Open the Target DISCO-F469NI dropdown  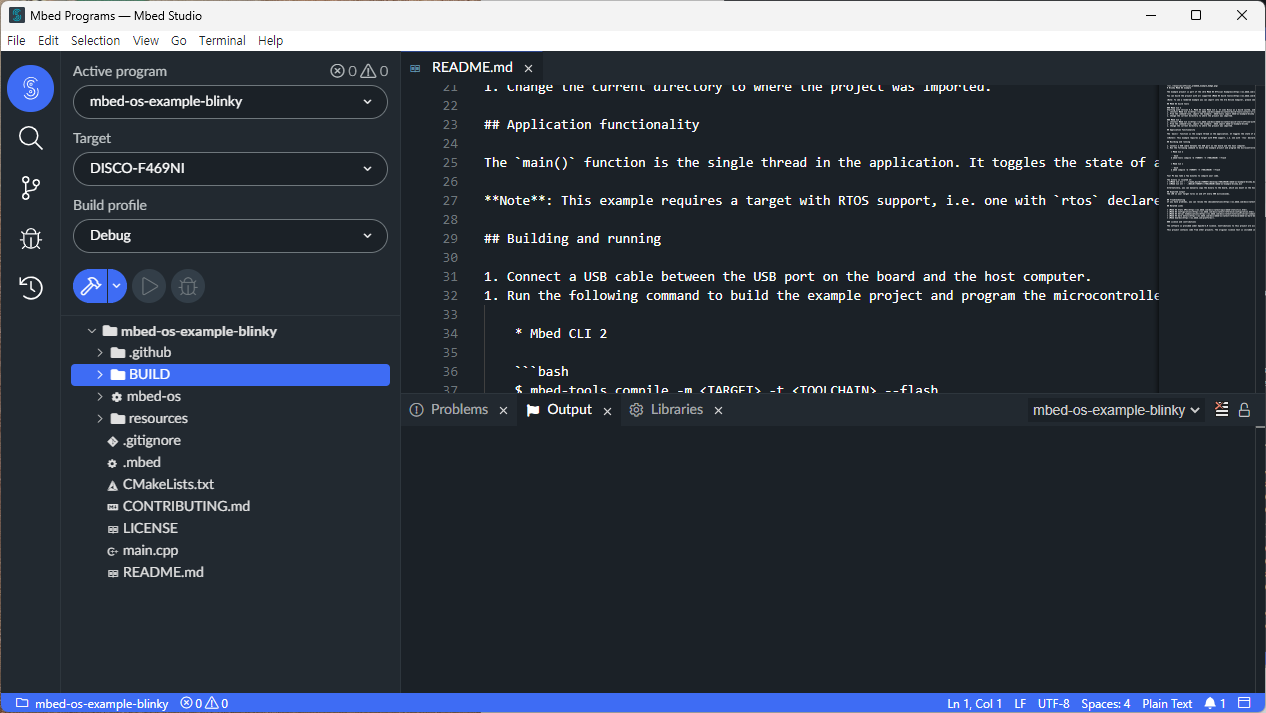pyautogui.click(x=230, y=169)
